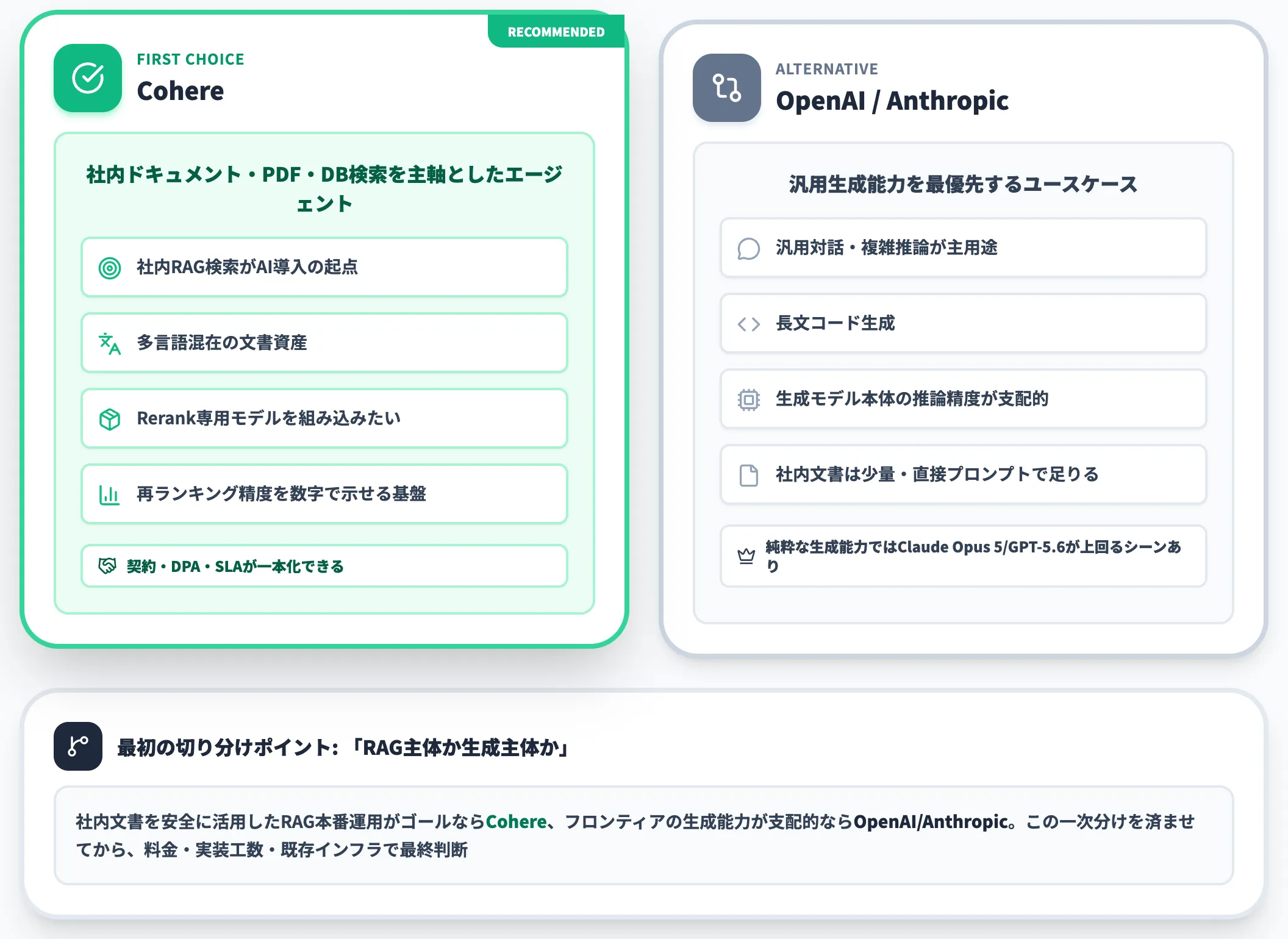Viewport: 1288px width, 939px height.
Task: Click heading 汎用生成能力を最優先するユースケース
Action: coord(964,184)
